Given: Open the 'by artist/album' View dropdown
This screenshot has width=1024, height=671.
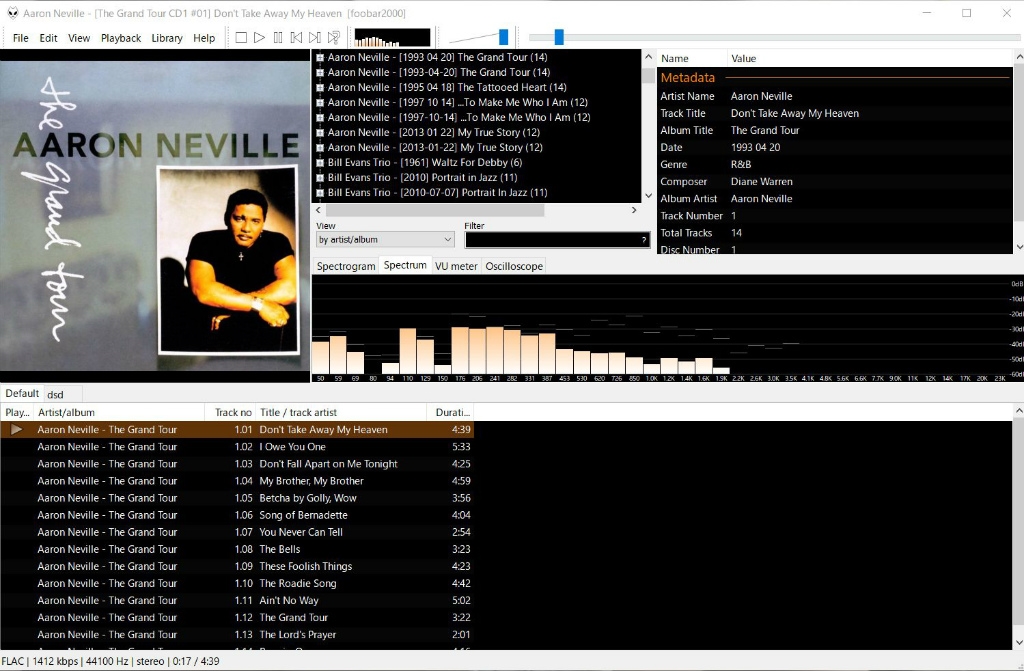Looking at the screenshot, I should point(385,240).
